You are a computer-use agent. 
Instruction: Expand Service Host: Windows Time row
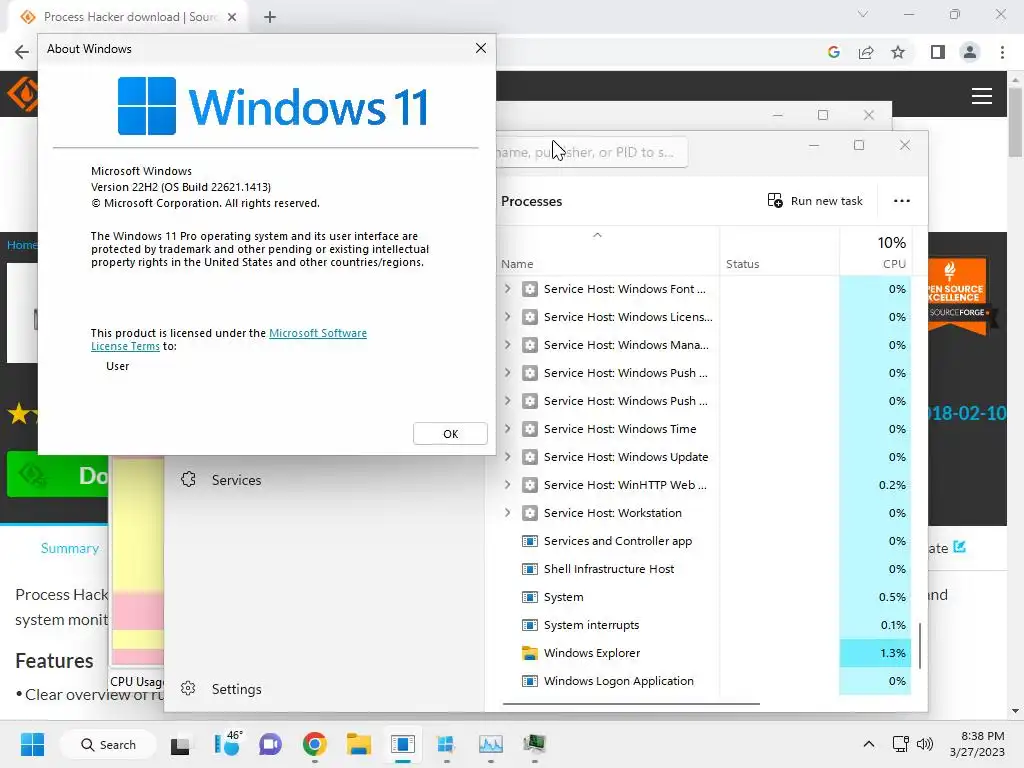507,429
